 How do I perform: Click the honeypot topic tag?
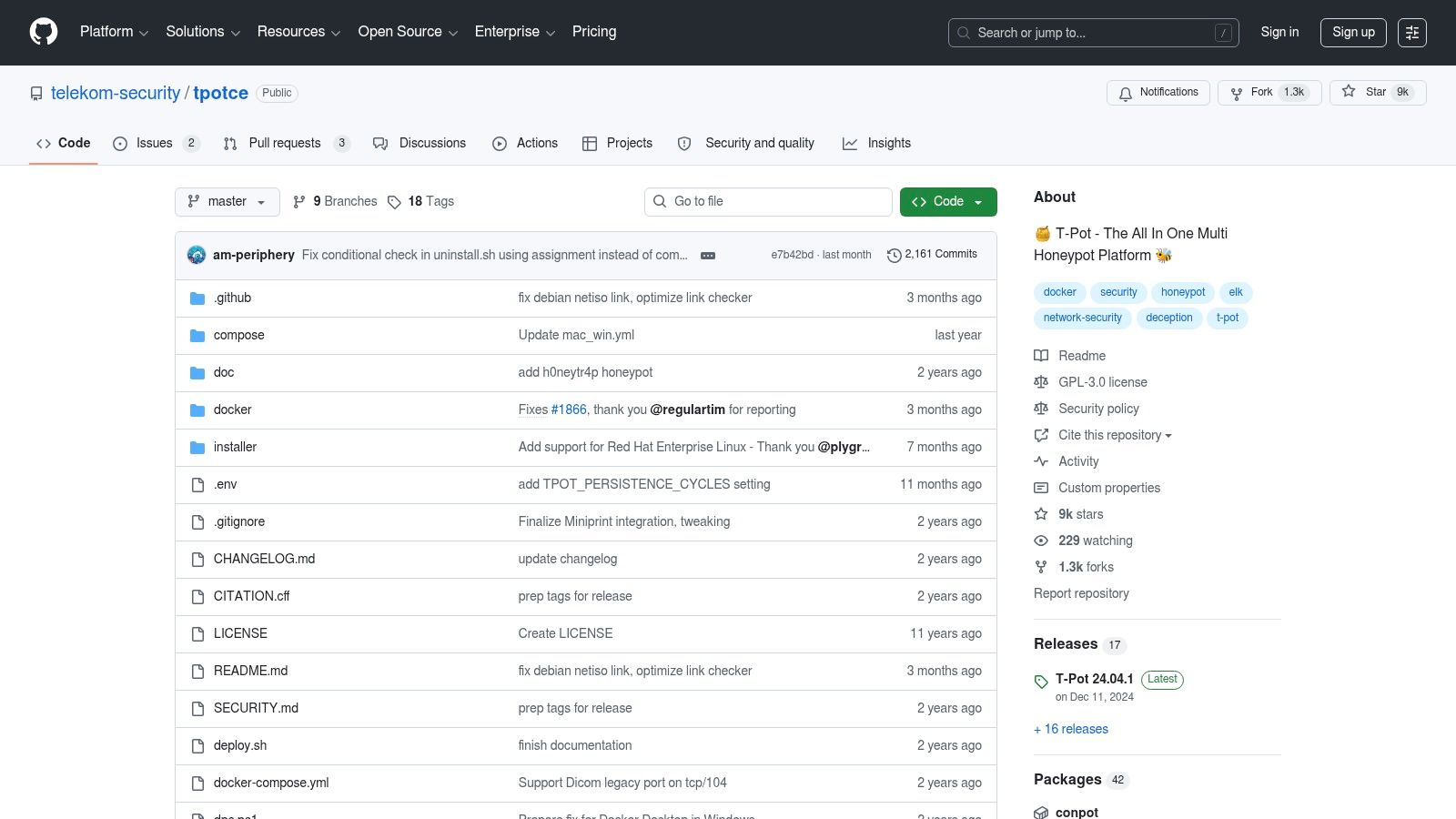click(1183, 292)
